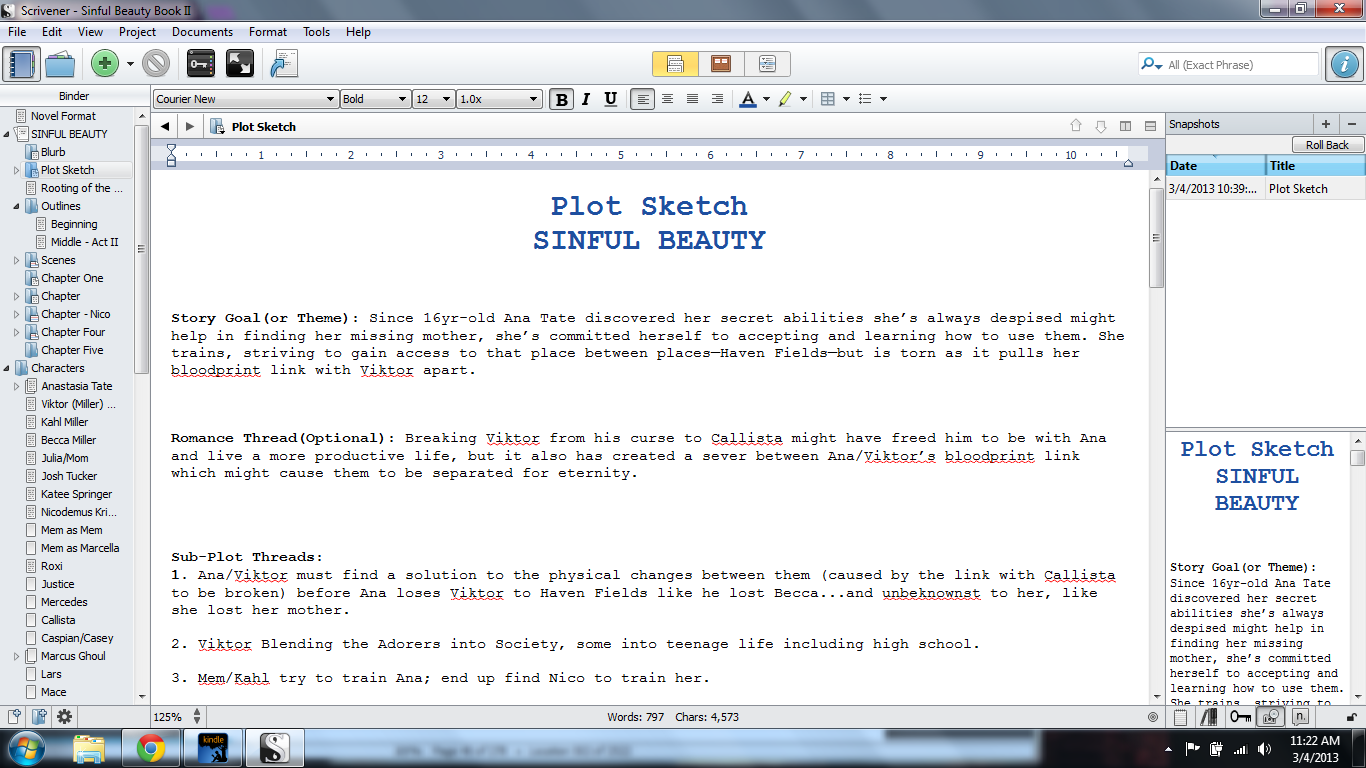Open the File menu
Viewport: 1366px width, 768px height.
tap(17, 32)
